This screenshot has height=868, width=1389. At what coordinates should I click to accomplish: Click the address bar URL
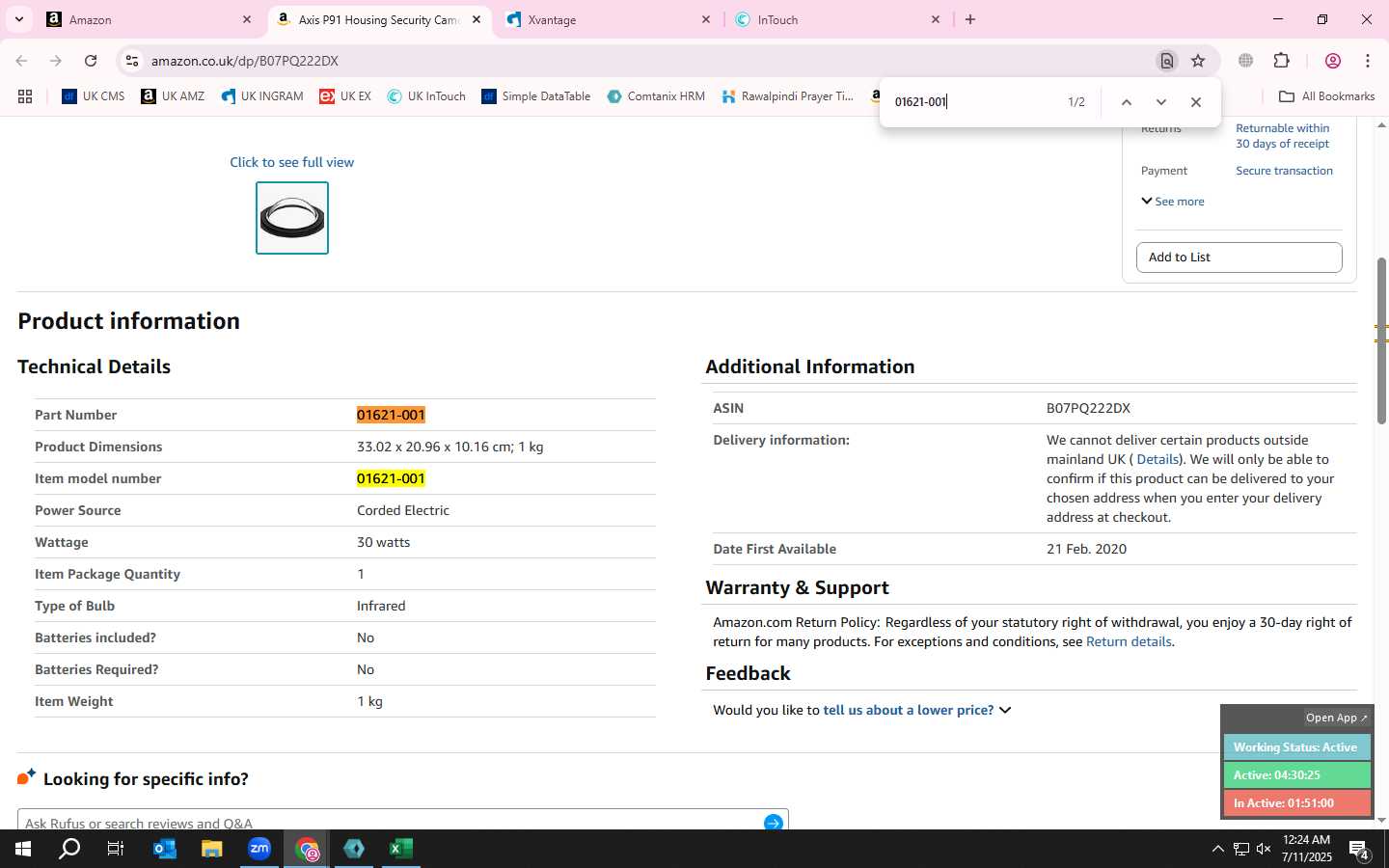coord(244,61)
